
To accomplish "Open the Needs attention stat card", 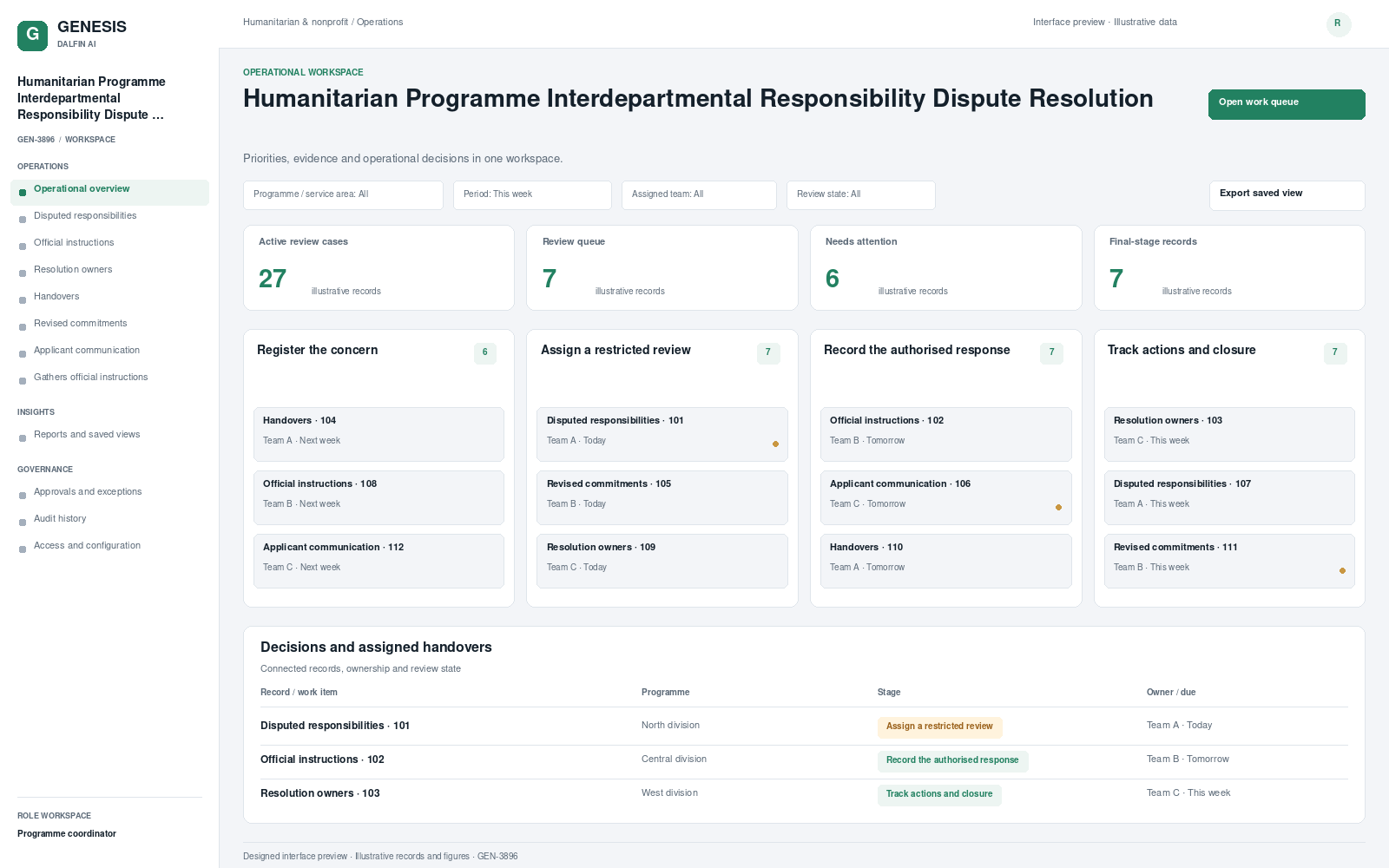I will tap(945, 267).
